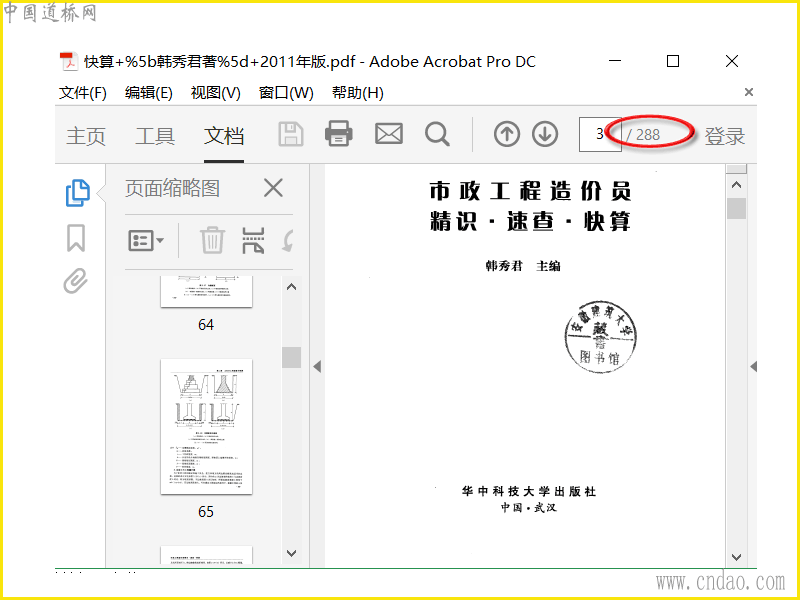Click the 页面缩略图 panel title
Viewport: 800px width, 600px height.
(x=172, y=188)
